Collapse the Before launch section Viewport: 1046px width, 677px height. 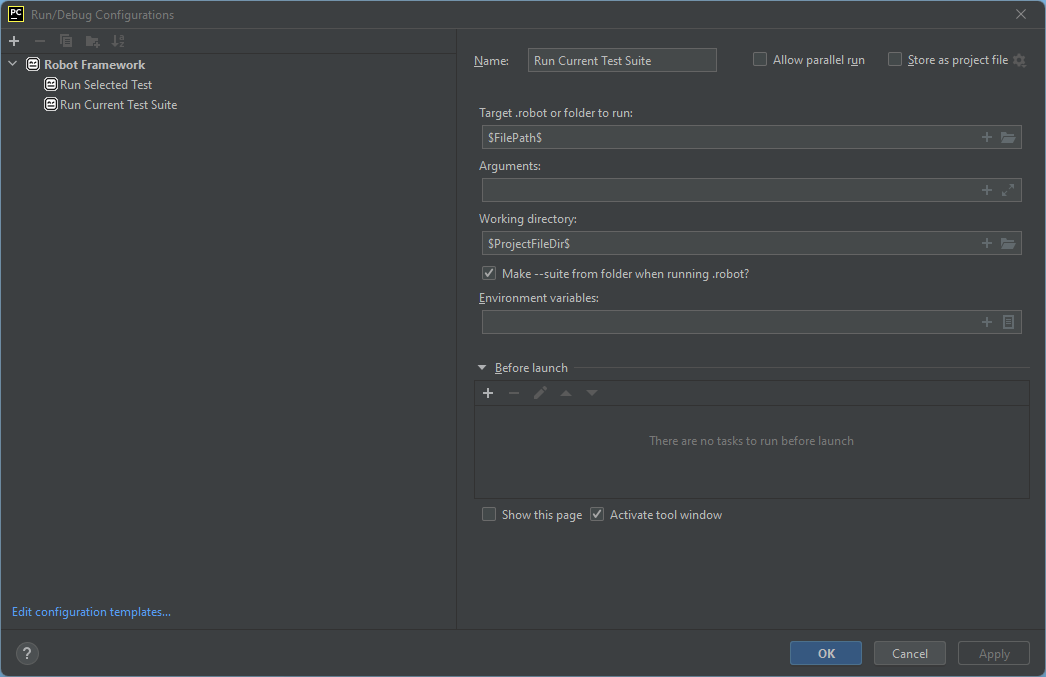tap(482, 368)
